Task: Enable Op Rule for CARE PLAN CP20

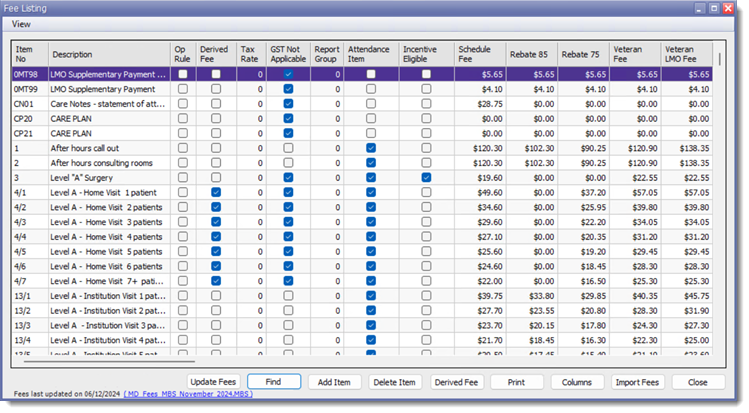Action: [x=182, y=118]
